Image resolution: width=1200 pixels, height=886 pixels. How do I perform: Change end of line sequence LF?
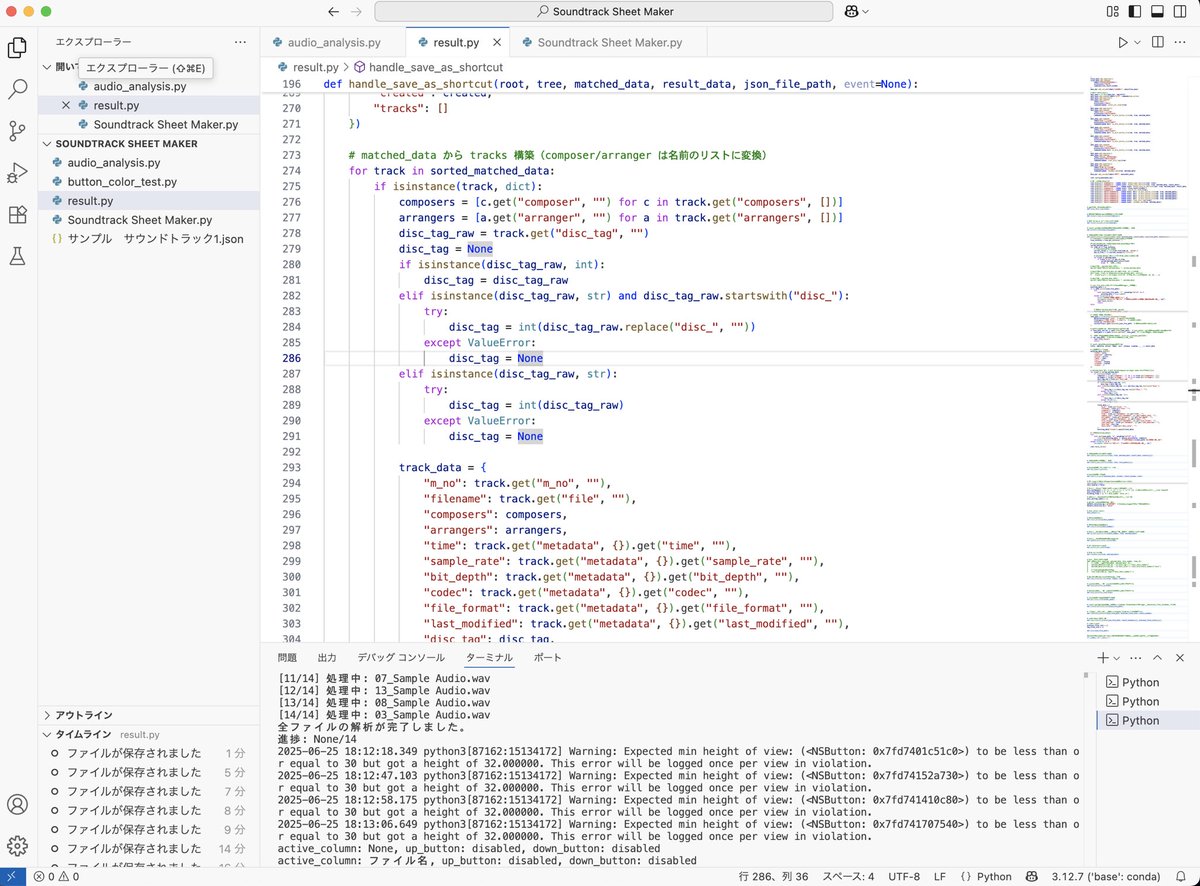tap(940, 876)
